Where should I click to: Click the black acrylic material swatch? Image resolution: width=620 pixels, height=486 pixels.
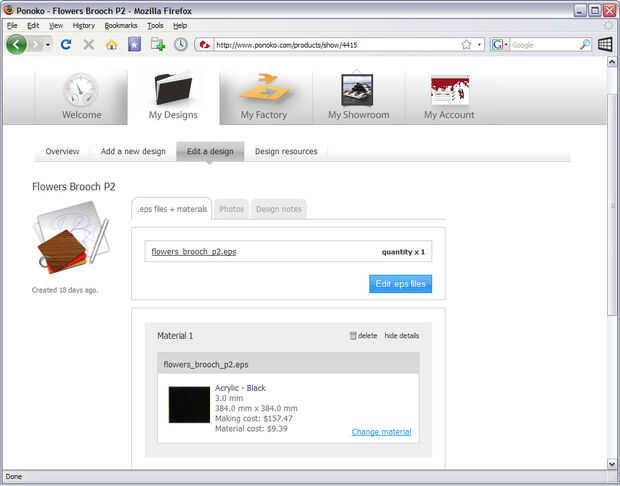pos(189,405)
